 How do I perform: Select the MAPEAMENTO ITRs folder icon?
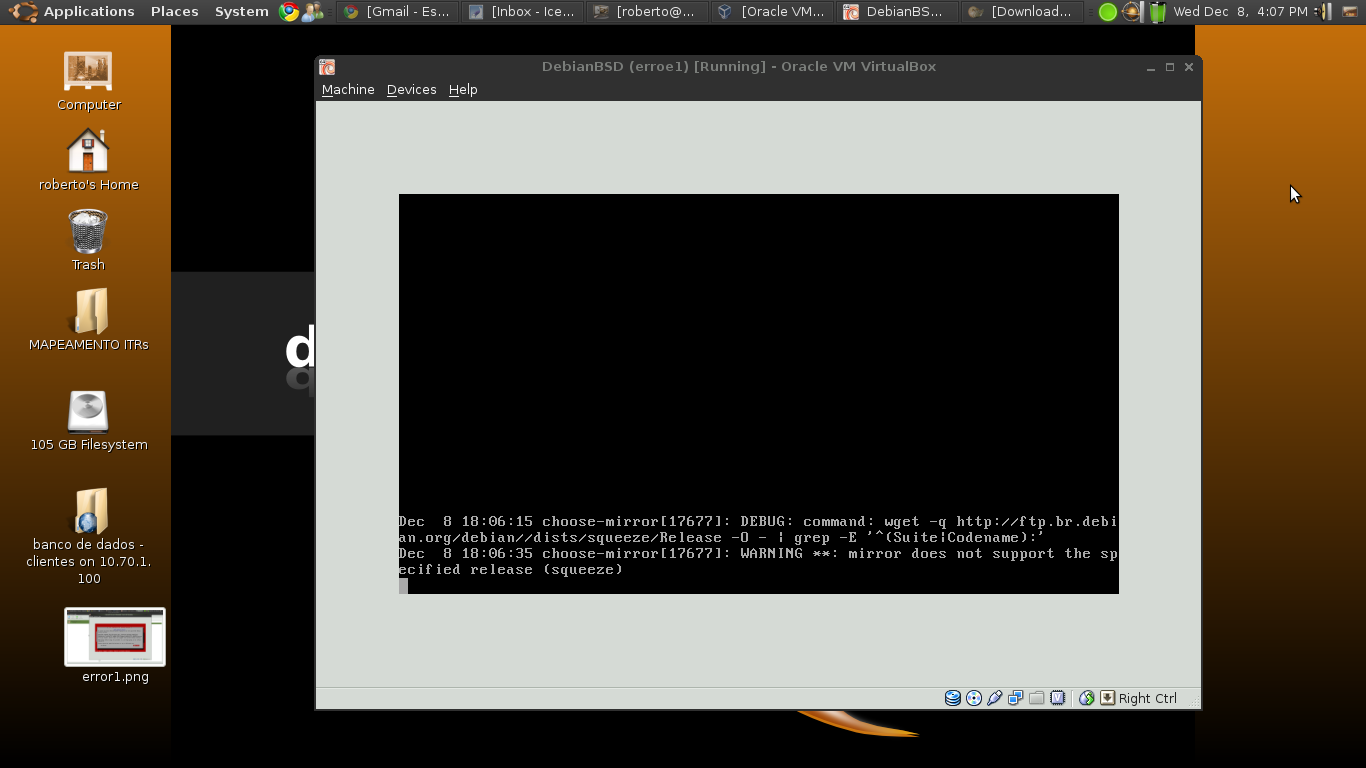[x=88, y=320]
